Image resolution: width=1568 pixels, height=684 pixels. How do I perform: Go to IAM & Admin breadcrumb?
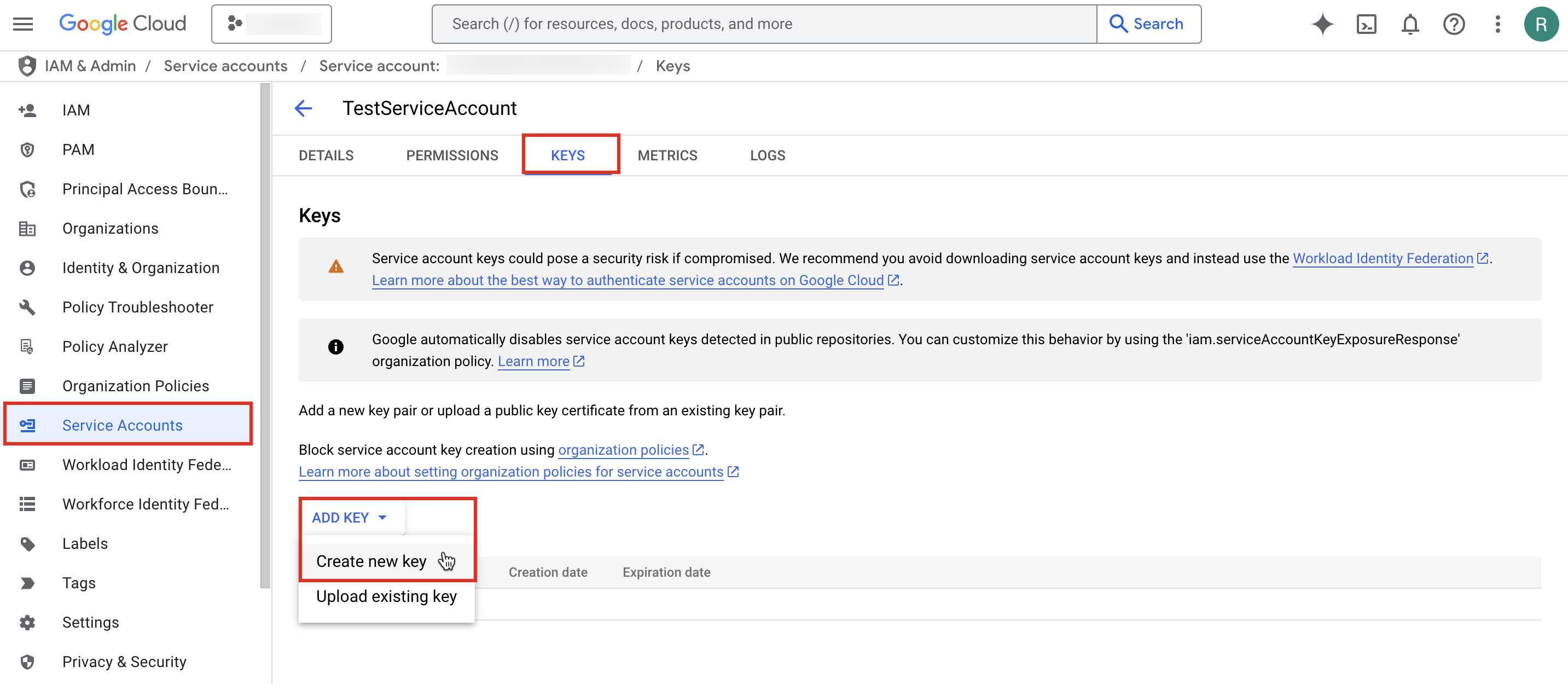(x=90, y=66)
